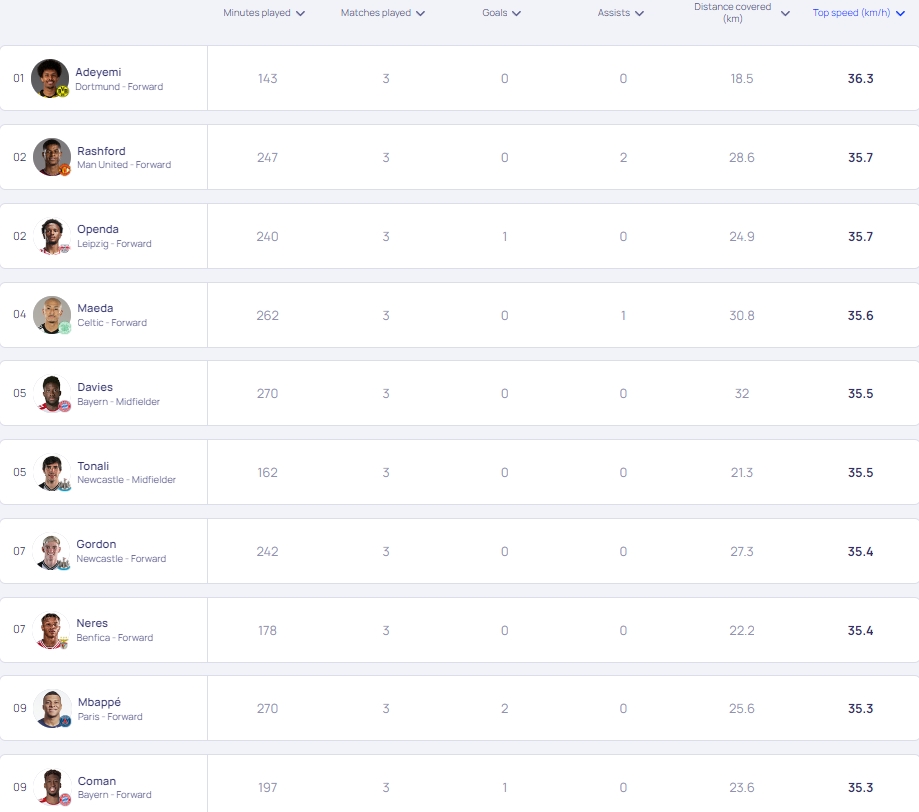The height and width of the screenshot is (812, 919).
Task: Sort by Minutes played column
Action: [x=264, y=13]
